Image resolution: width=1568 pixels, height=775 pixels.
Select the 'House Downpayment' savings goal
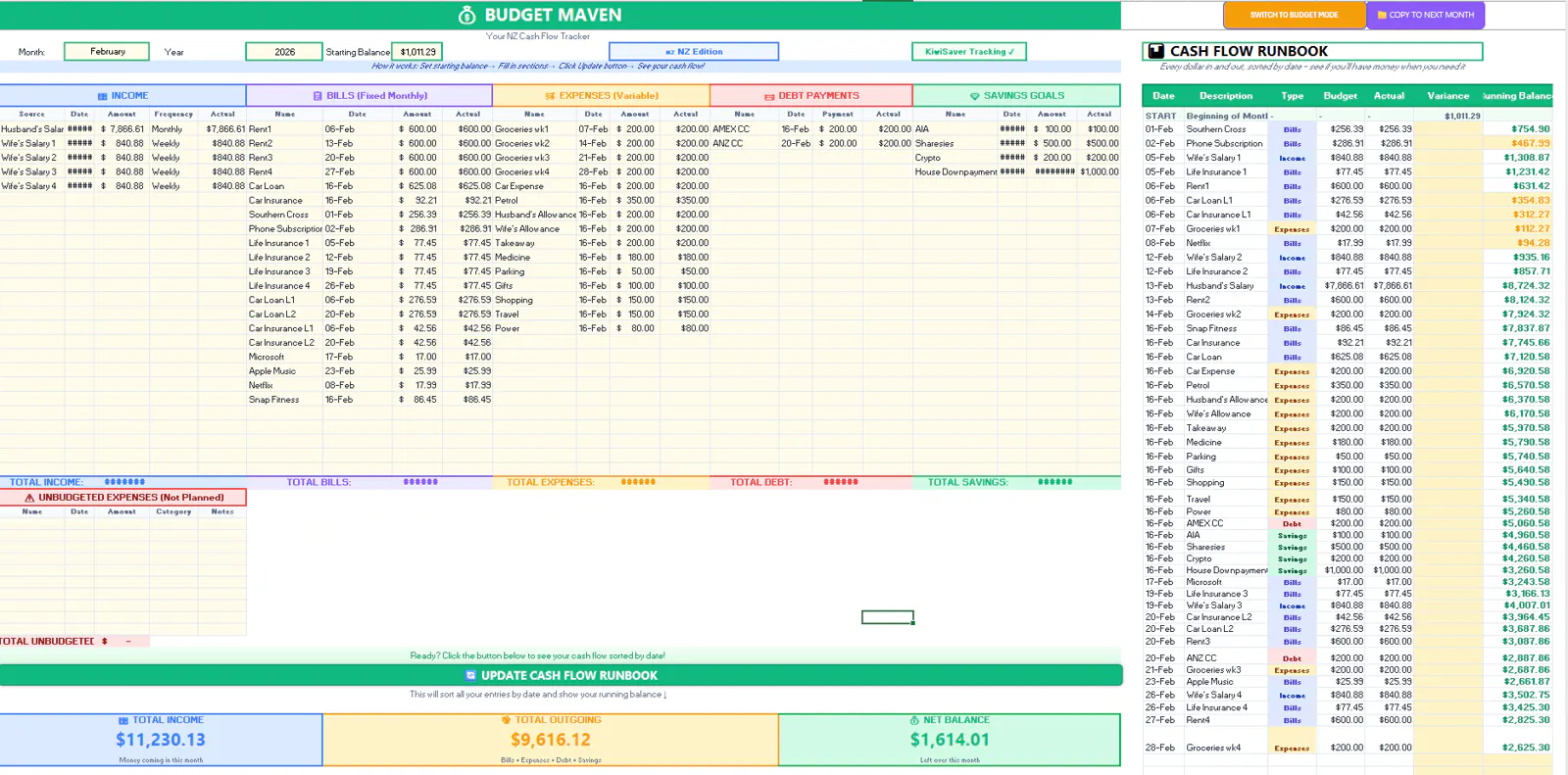pos(955,171)
